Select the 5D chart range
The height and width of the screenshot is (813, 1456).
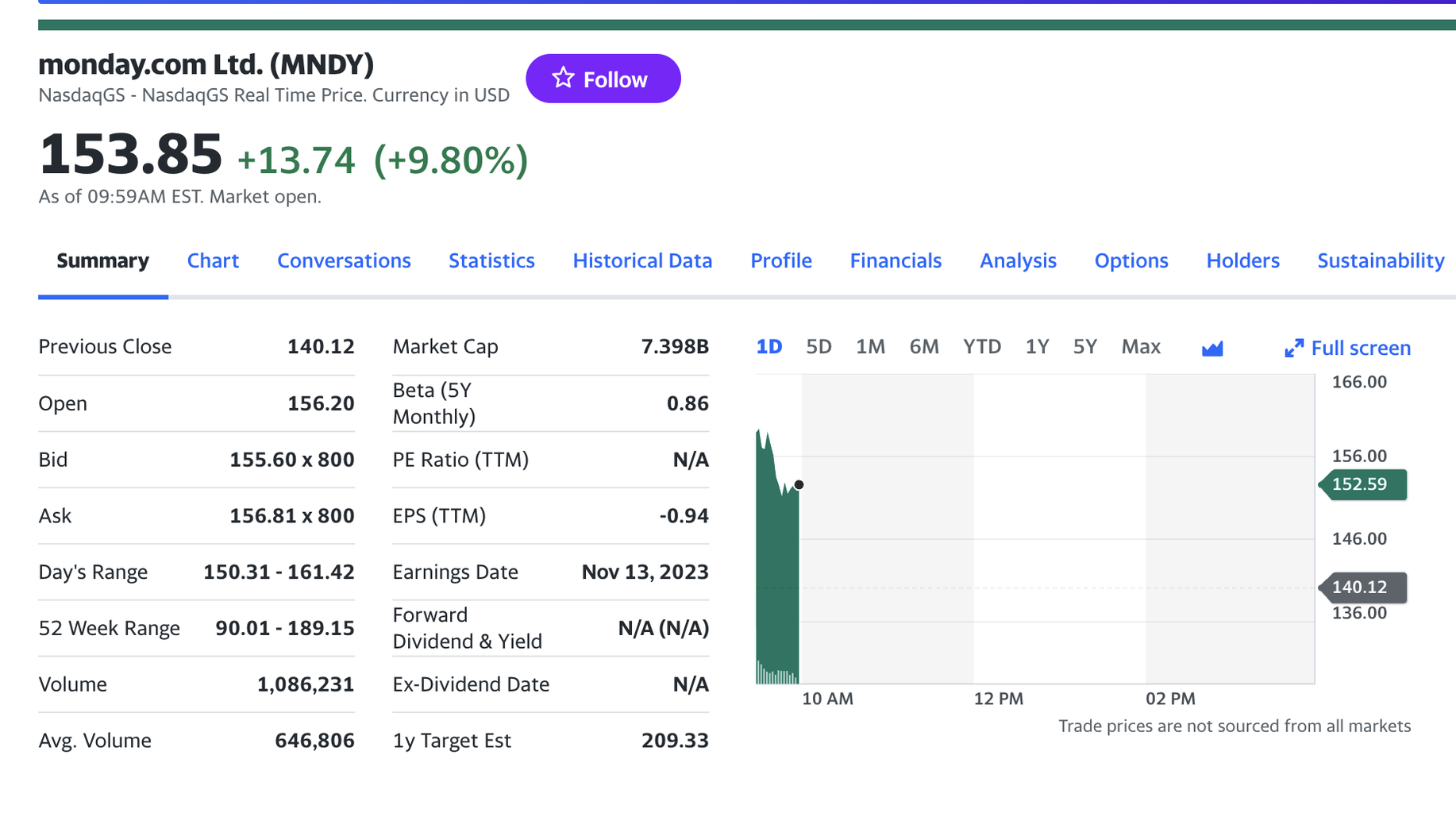pos(819,347)
